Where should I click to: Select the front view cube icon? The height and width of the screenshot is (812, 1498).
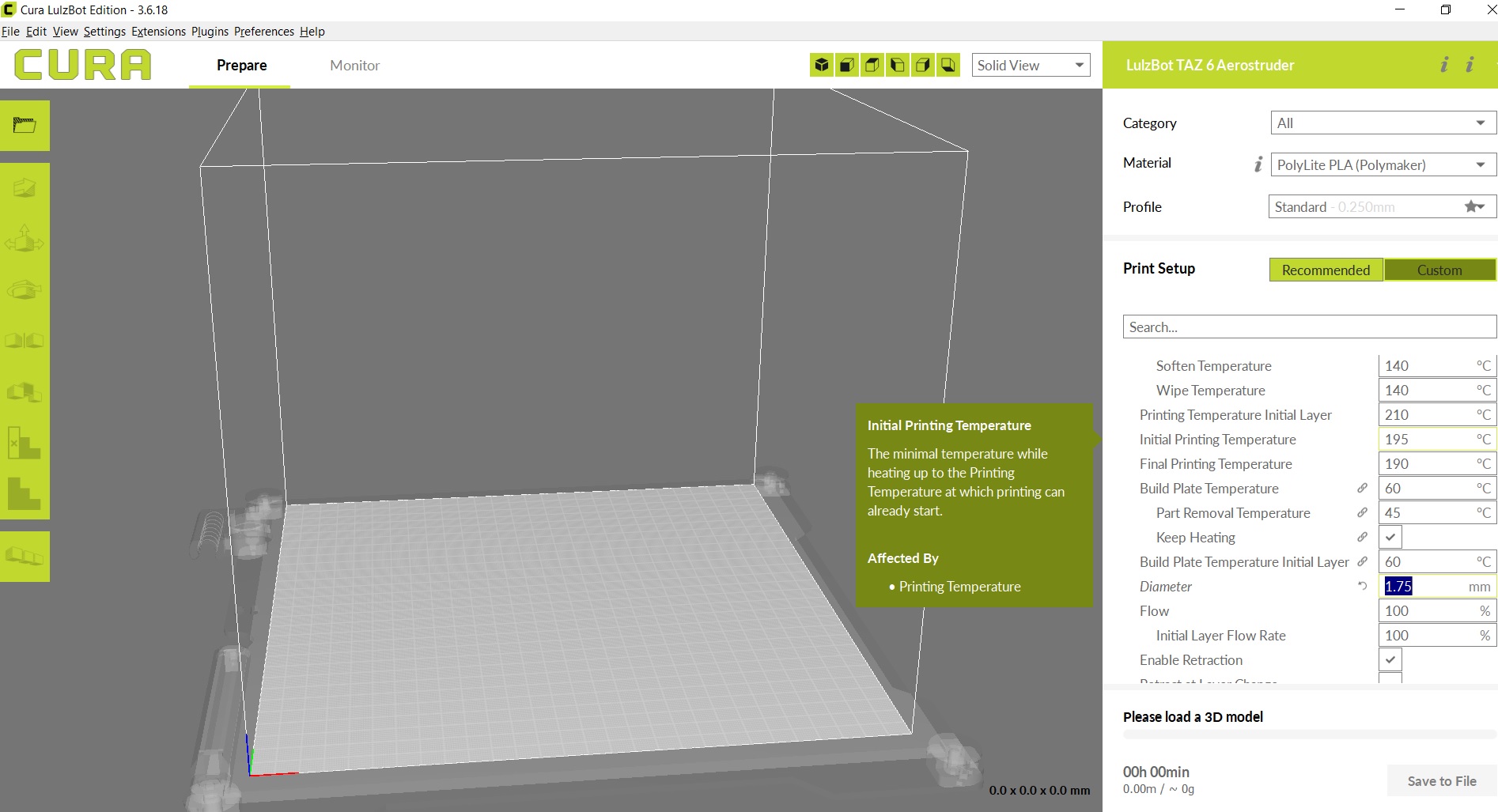pyautogui.click(x=847, y=65)
